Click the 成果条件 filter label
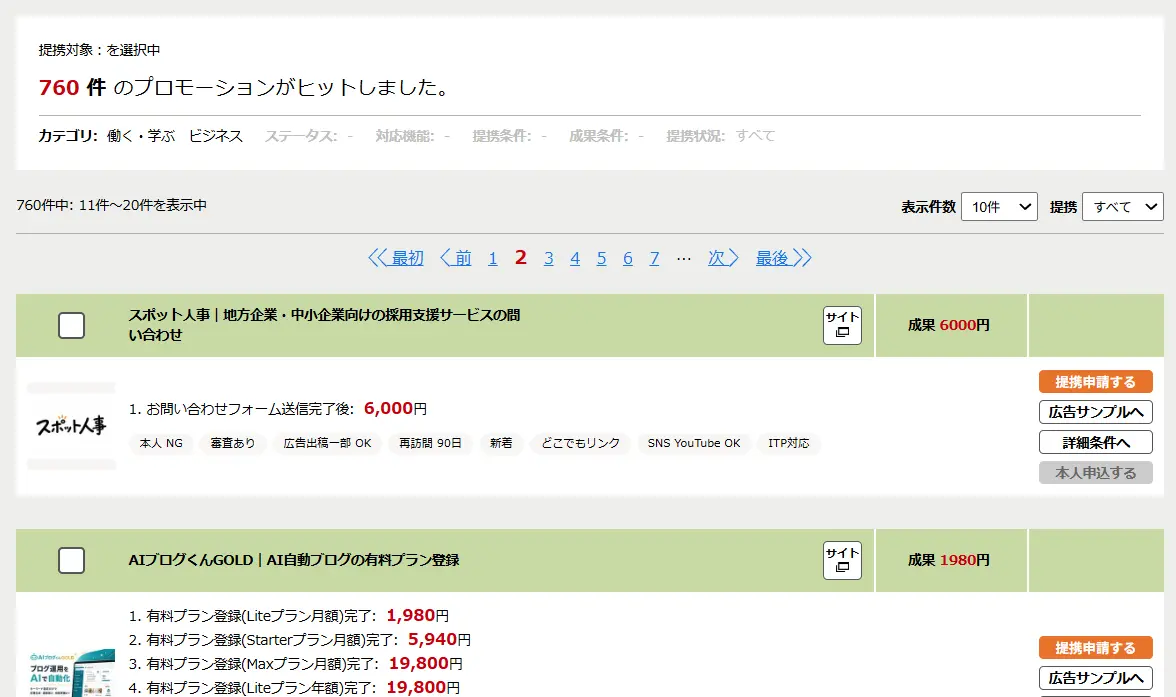Viewport: 1176px width, 697px height. point(598,136)
